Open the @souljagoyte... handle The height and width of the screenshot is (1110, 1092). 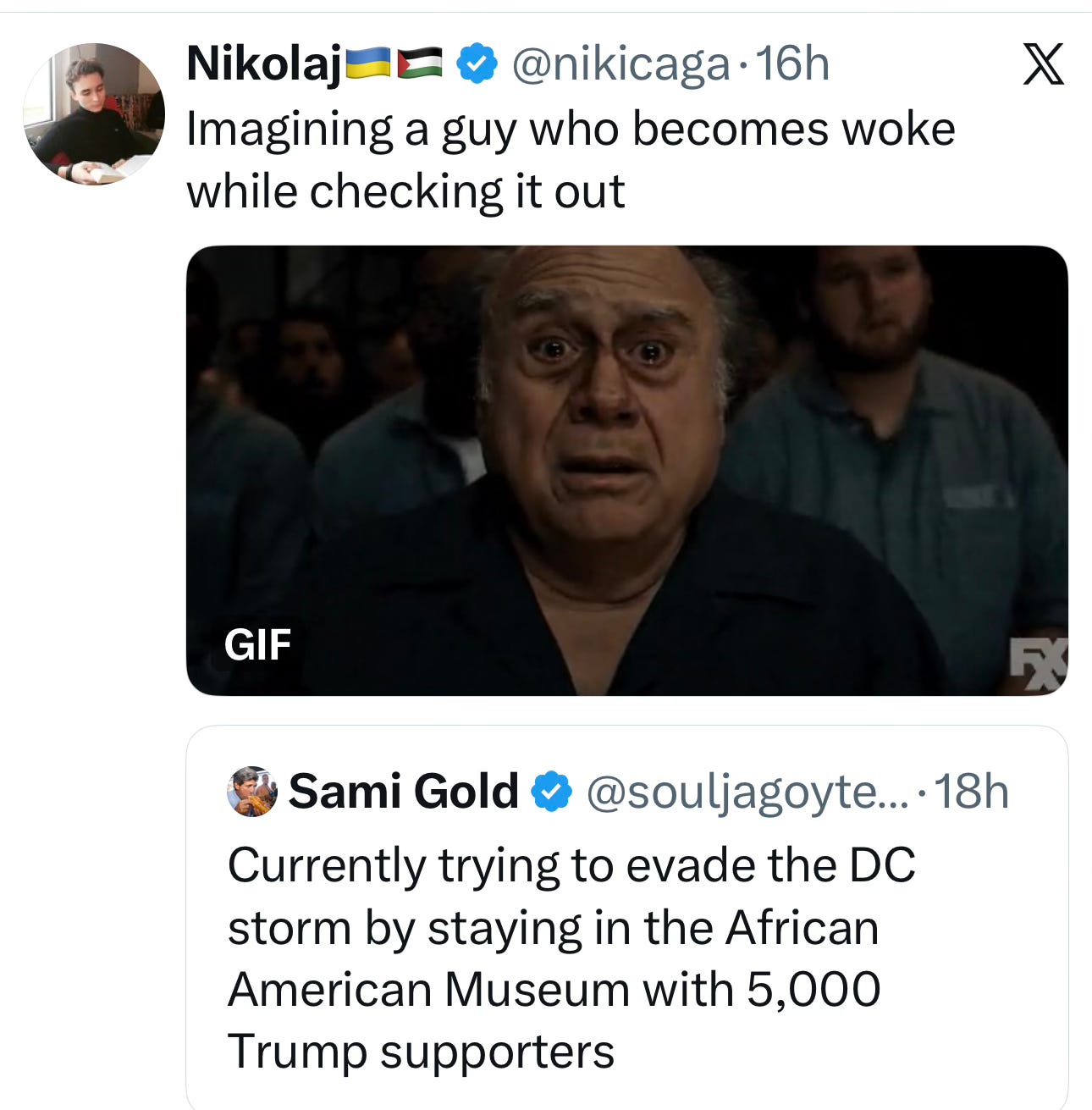(748, 793)
